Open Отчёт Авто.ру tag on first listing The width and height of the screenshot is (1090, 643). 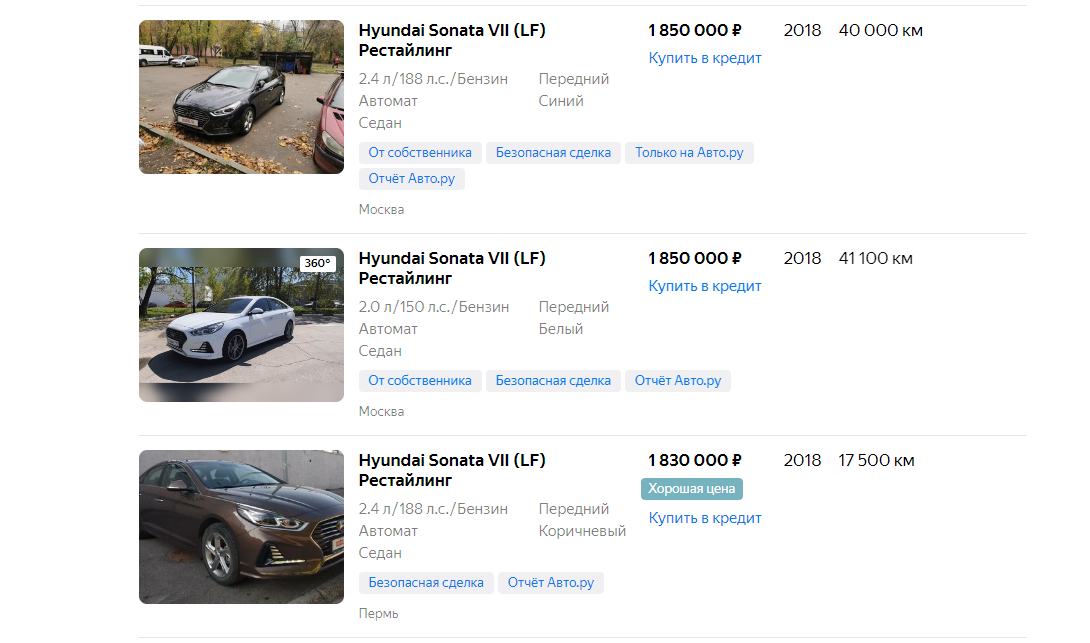[x=412, y=179]
